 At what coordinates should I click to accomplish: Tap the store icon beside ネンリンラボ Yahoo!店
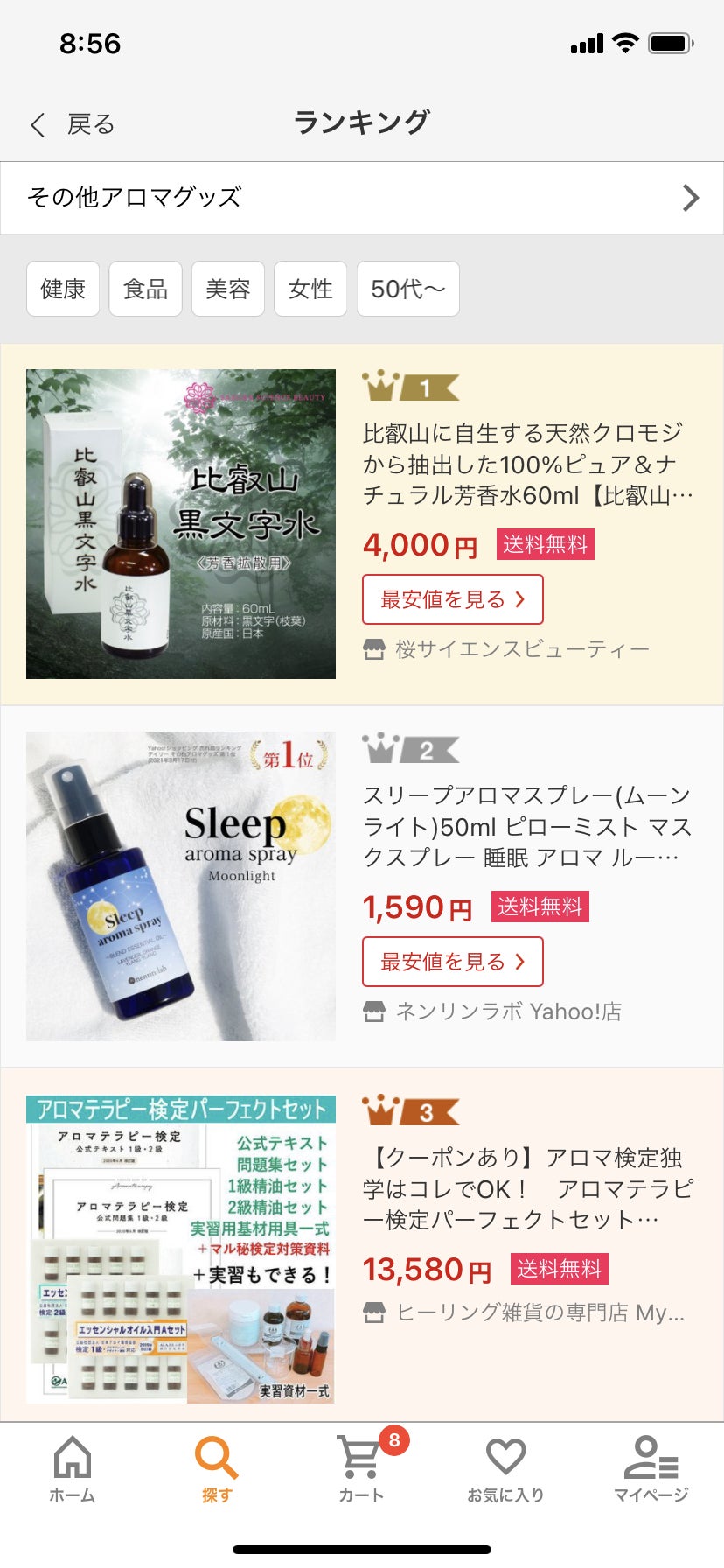373,1011
